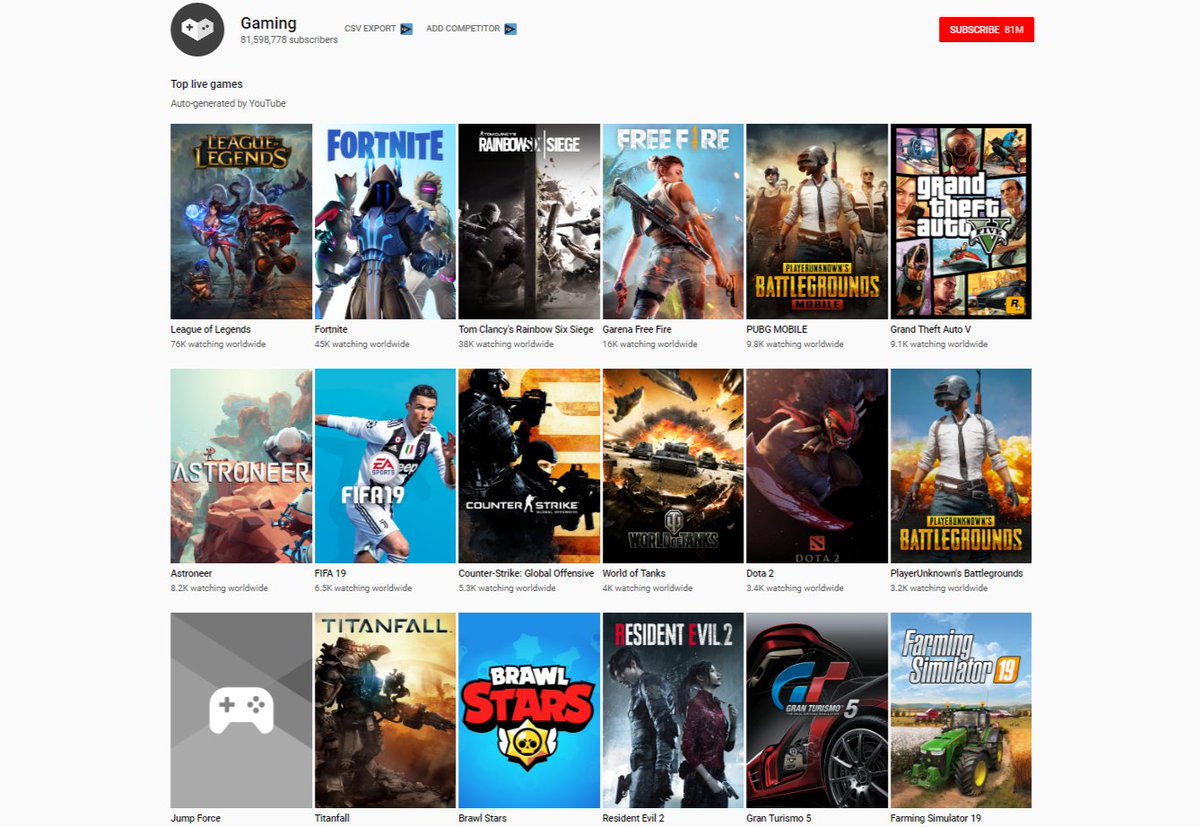Open the Farming Simulator 19 cover
This screenshot has height=827, width=1200.
tap(961, 710)
